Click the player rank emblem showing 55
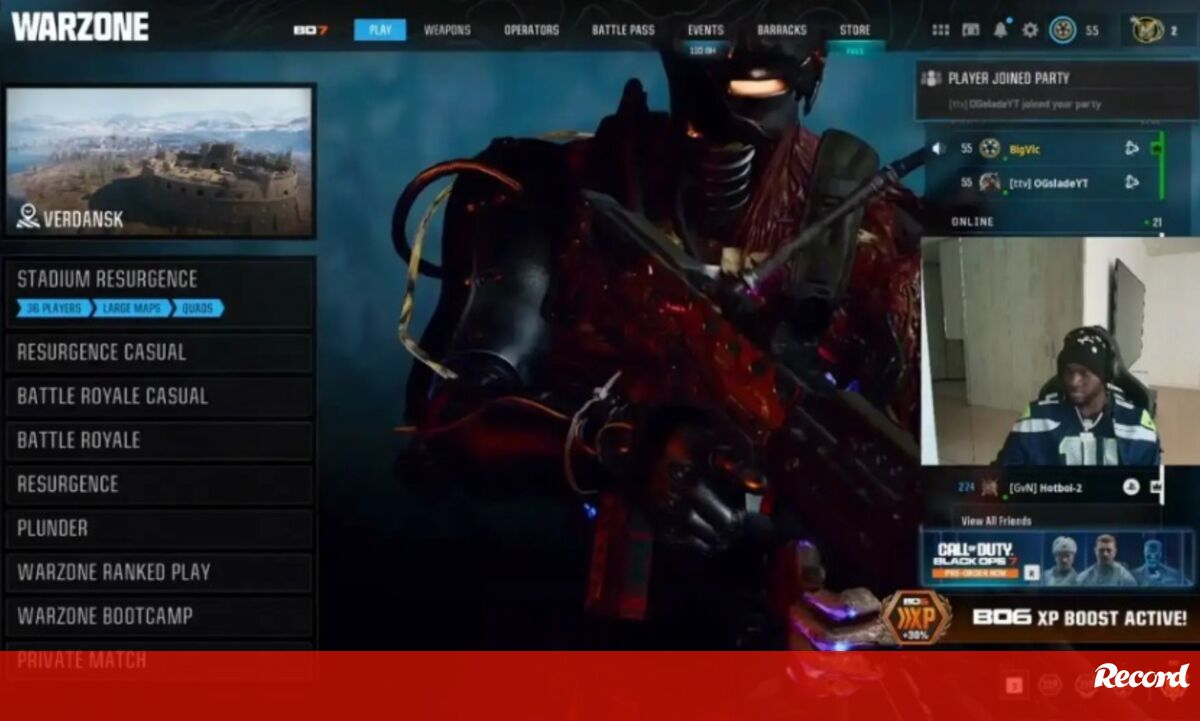1200x721 pixels. [x=1062, y=30]
